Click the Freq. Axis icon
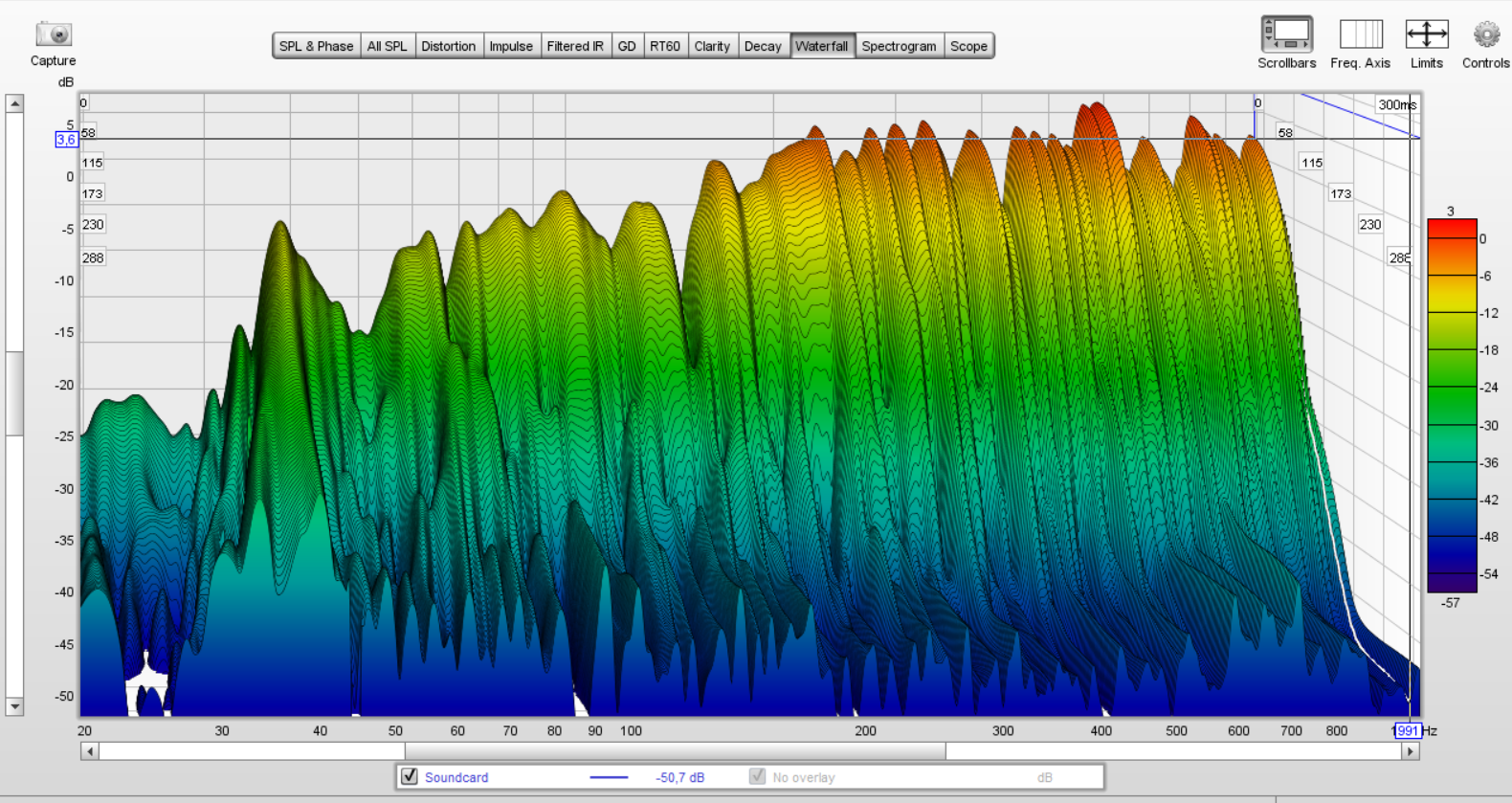The image size is (1512, 803). 1360,35
